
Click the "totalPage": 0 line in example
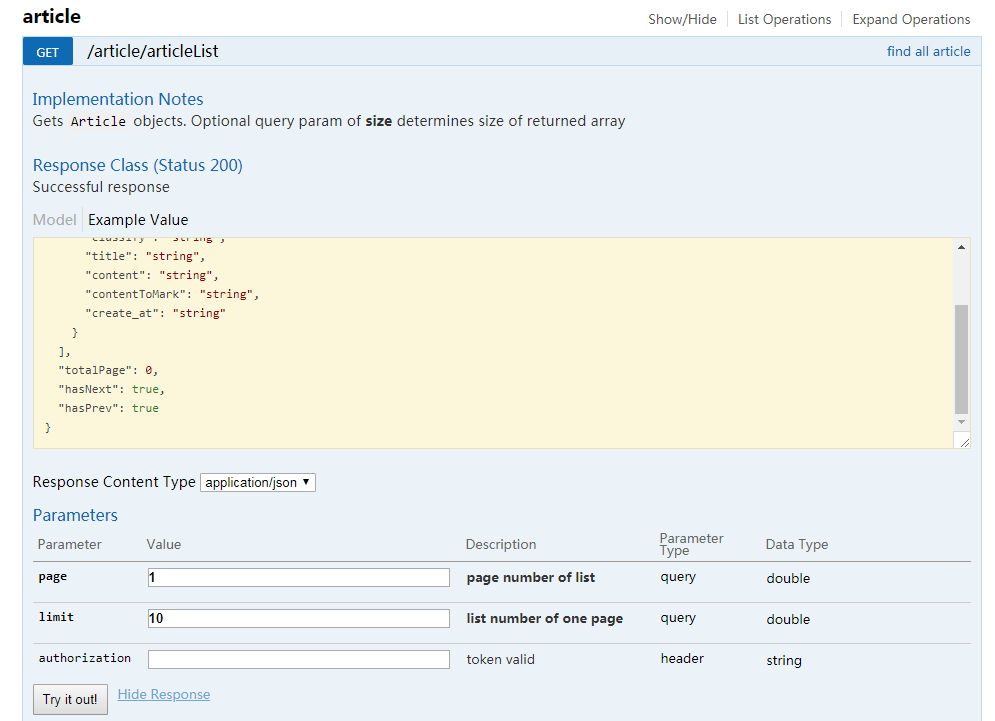(108, 370)
